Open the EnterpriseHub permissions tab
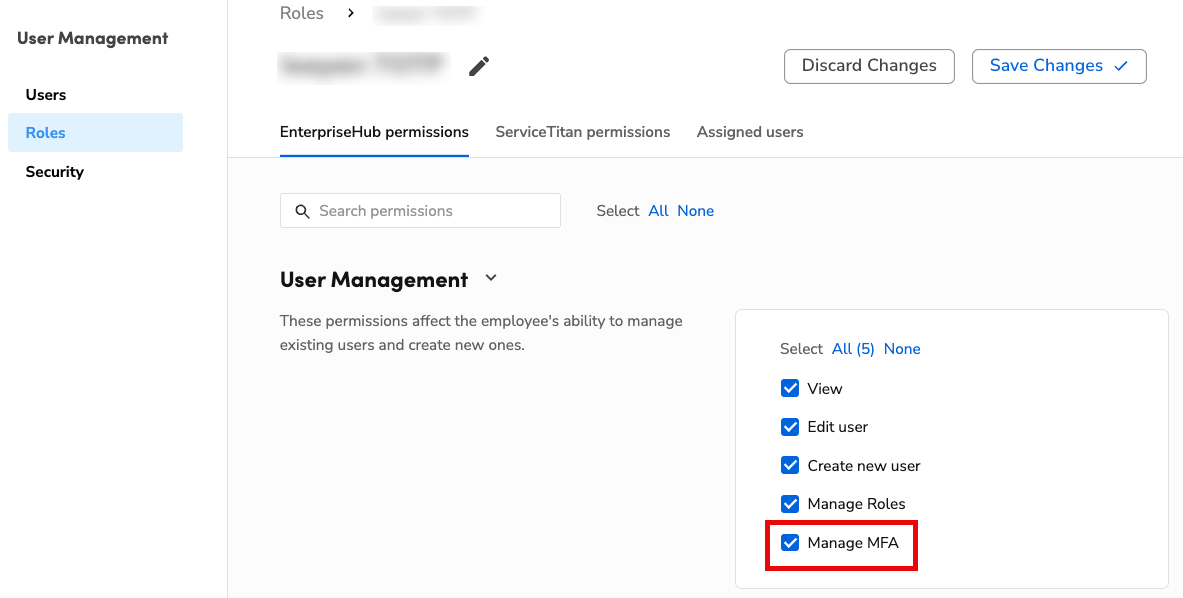 [x=374, y=132]
